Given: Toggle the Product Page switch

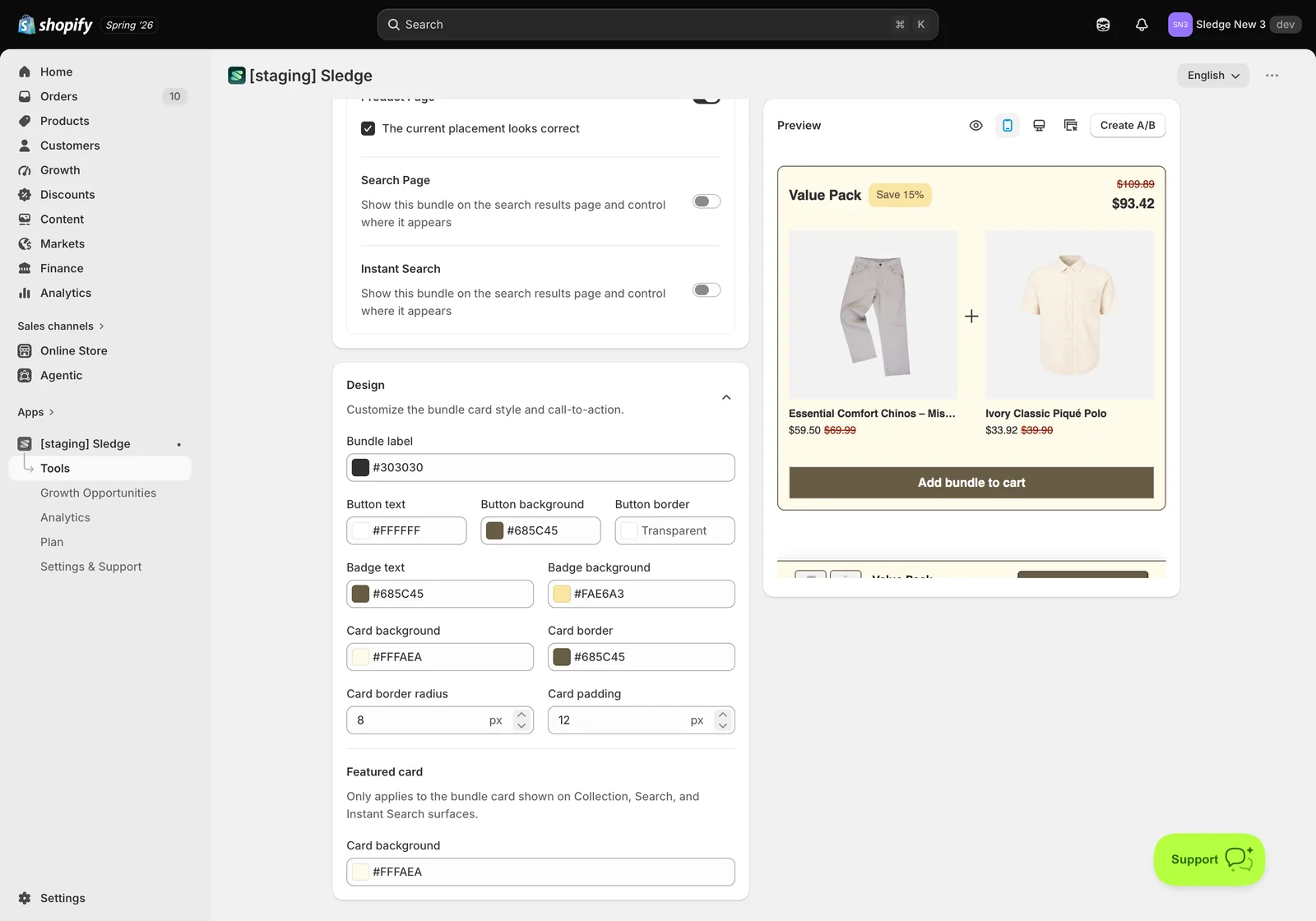Looking at the screenshot, I should 707,100.
